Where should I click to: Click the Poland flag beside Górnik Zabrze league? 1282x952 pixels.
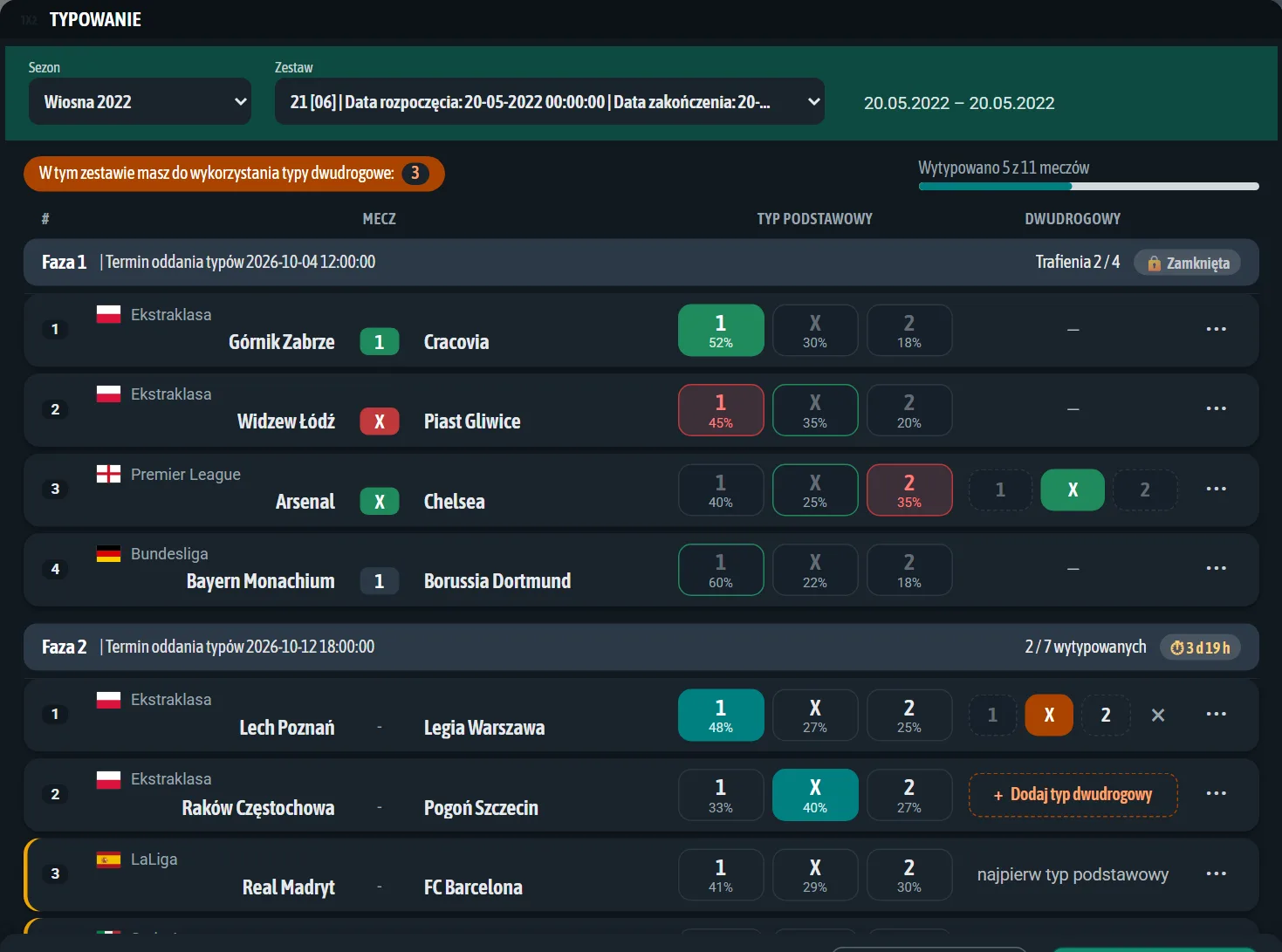point(108,314)
